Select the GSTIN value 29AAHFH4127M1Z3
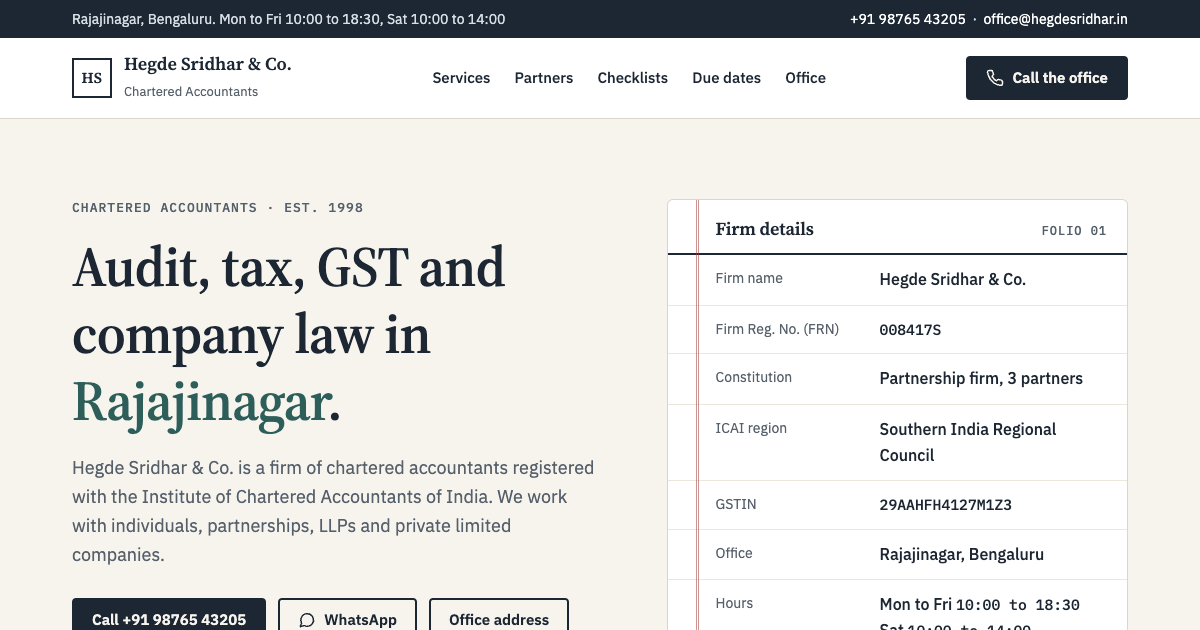Screen dimensions: 1200x630 pyautogui.click(x=946, y=505)
